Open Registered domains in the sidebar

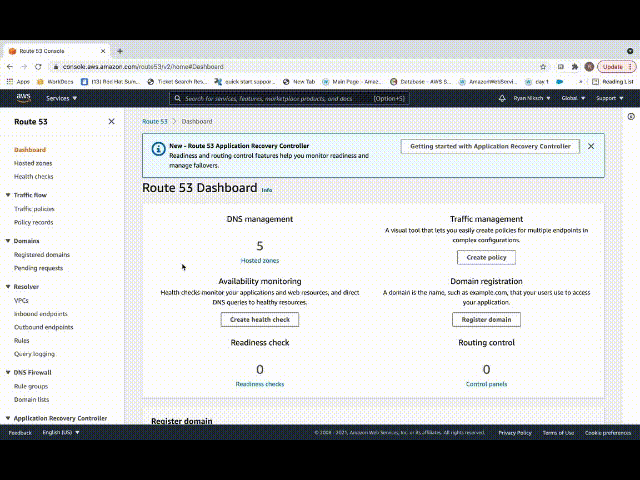tap(42, 255)
